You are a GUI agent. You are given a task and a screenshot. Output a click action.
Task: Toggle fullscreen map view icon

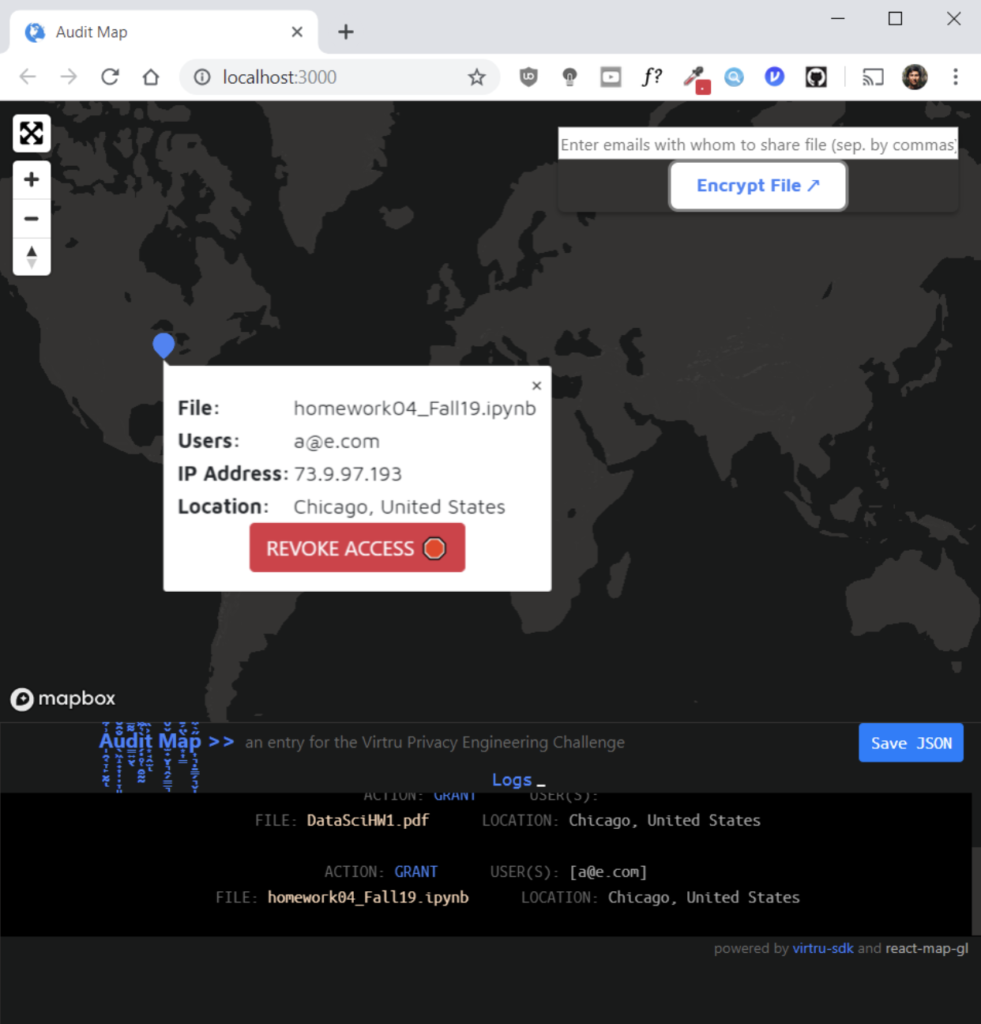(31, 133)
